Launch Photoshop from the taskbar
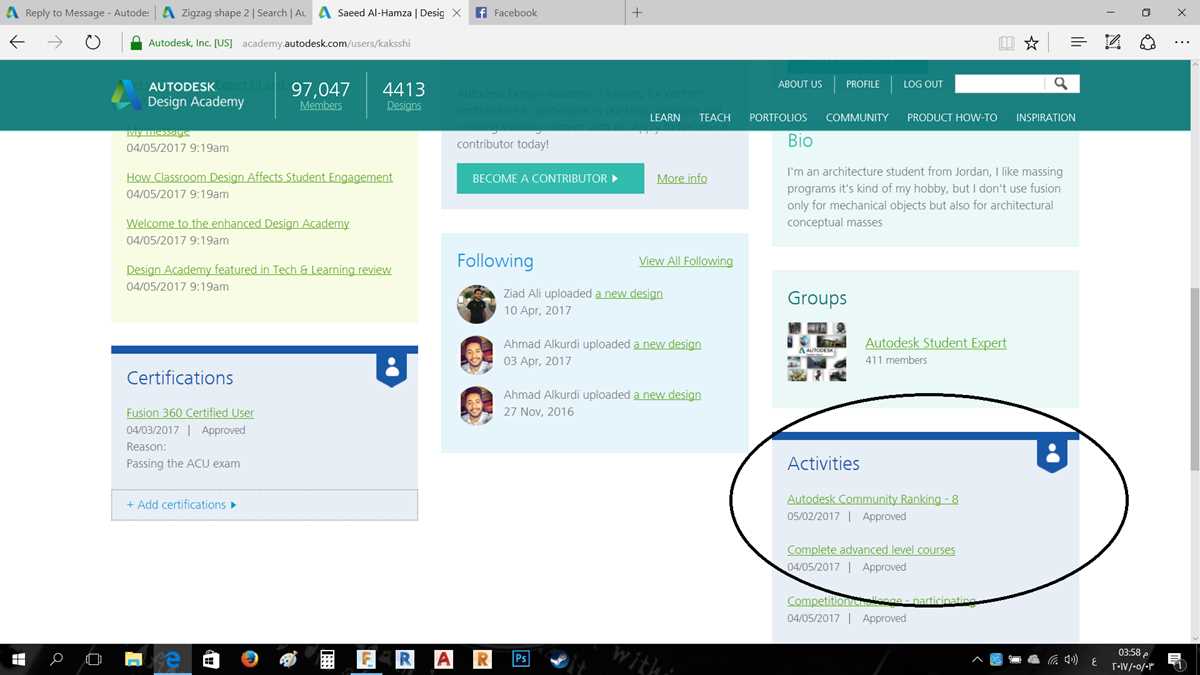The image size is (1200, 675). point(521,659)
